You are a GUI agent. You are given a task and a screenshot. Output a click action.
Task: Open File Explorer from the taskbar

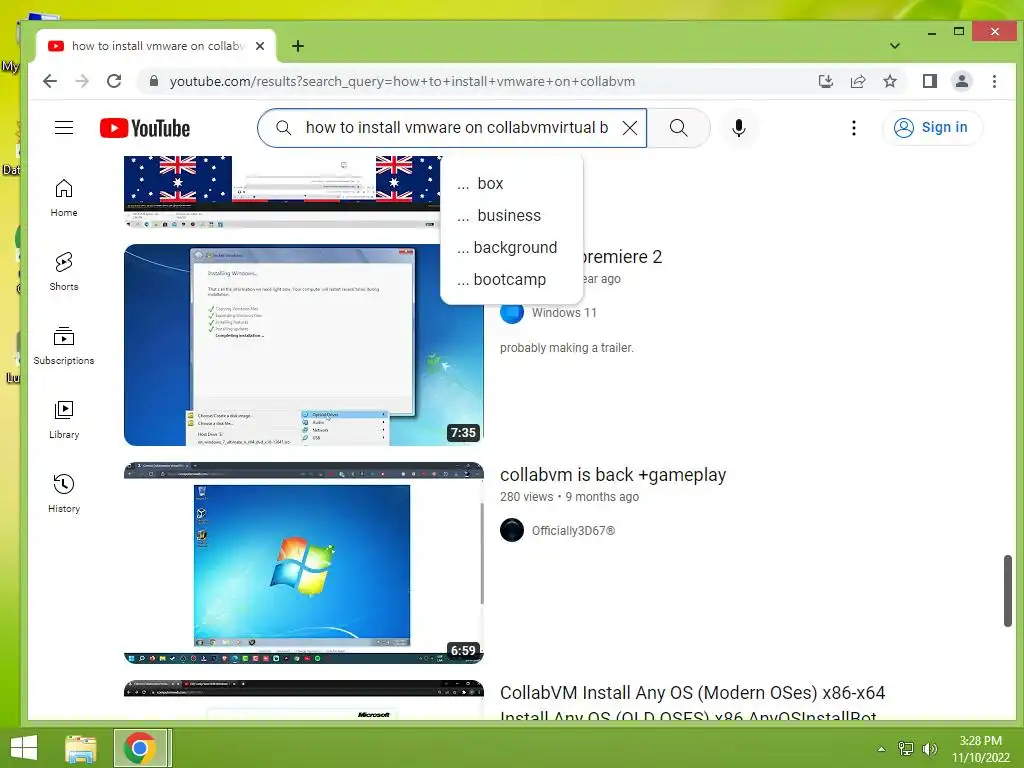coord(80,748)
